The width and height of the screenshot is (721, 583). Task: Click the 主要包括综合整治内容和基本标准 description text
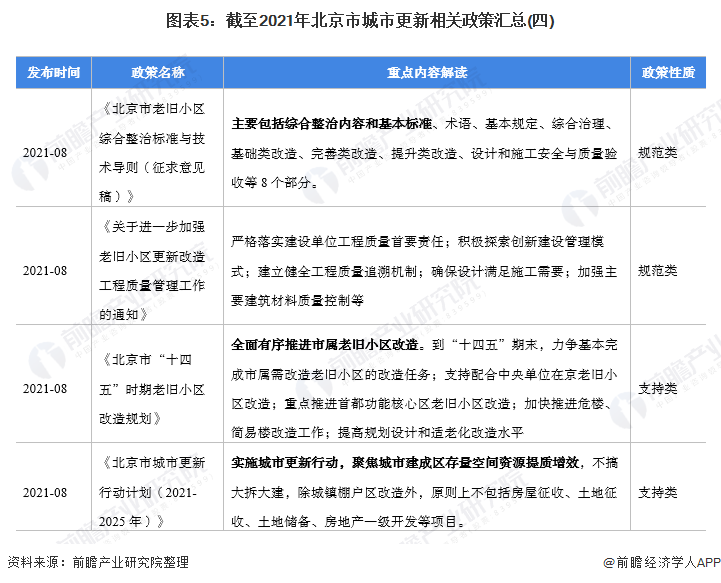coord(332,124)
